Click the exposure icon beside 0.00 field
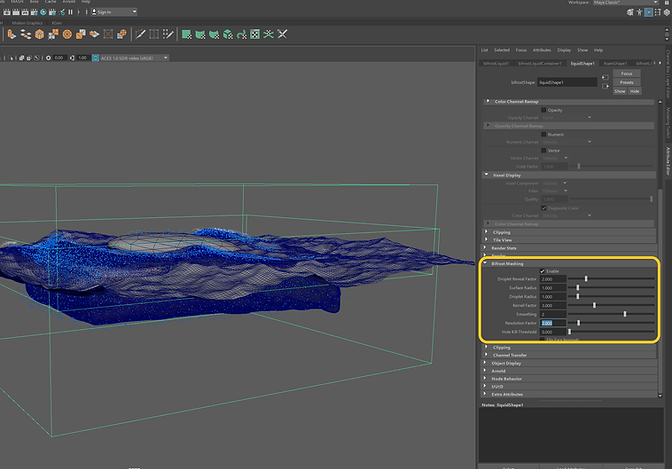672x469 pixels. (x=48, y=58)
